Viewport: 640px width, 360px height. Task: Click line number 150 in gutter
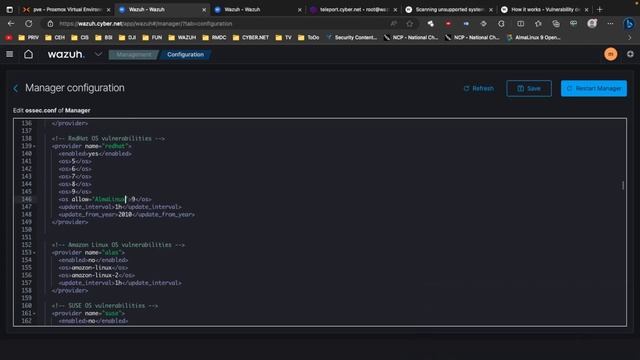tap(27, 229)
